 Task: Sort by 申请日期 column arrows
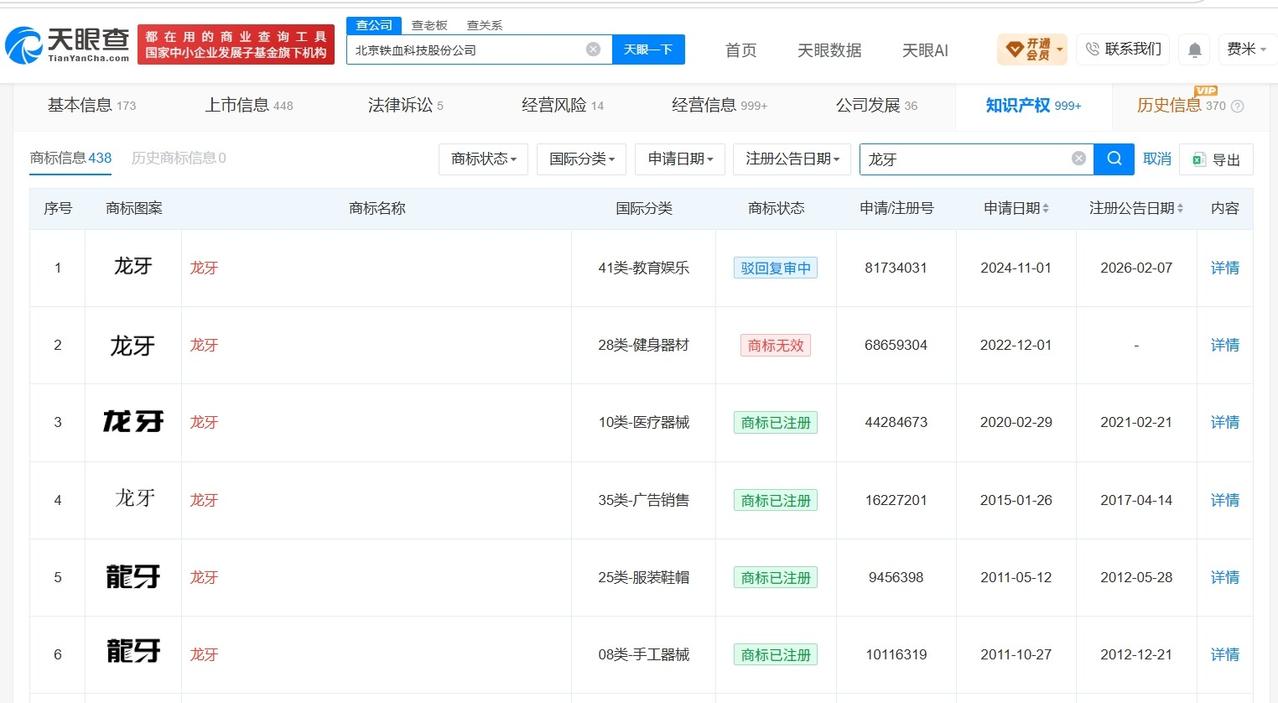pos(1046,209)
